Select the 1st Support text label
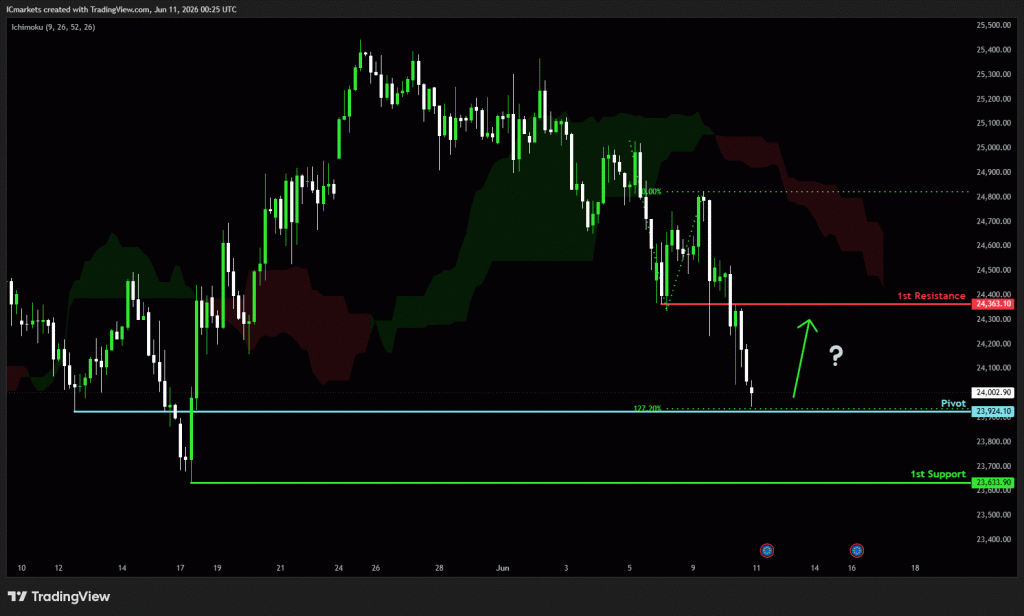This screenshot has width=1024, height=616. coord(938,474)
